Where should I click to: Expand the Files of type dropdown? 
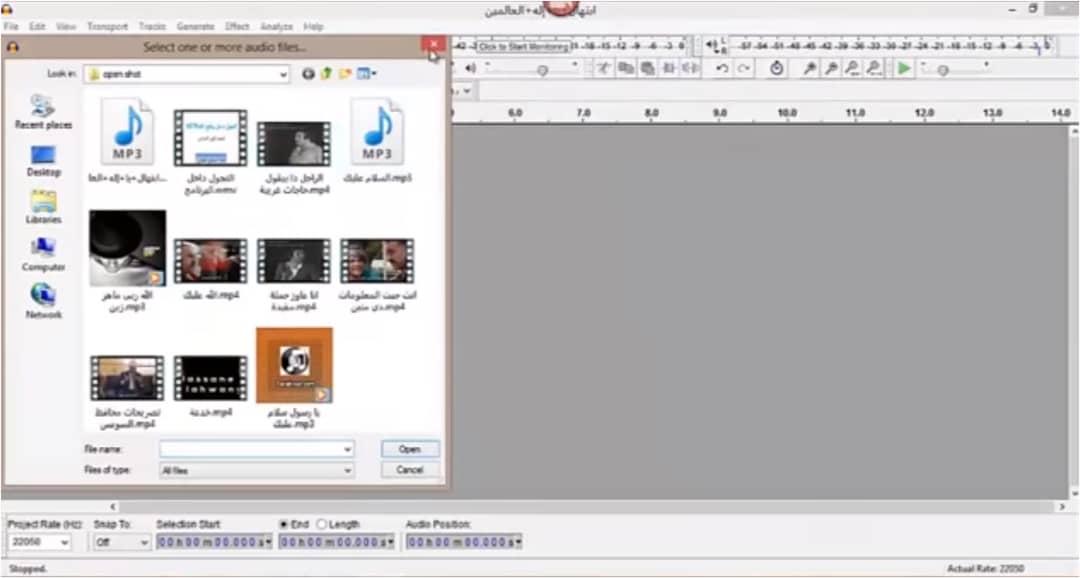click(x=347, y=470)
